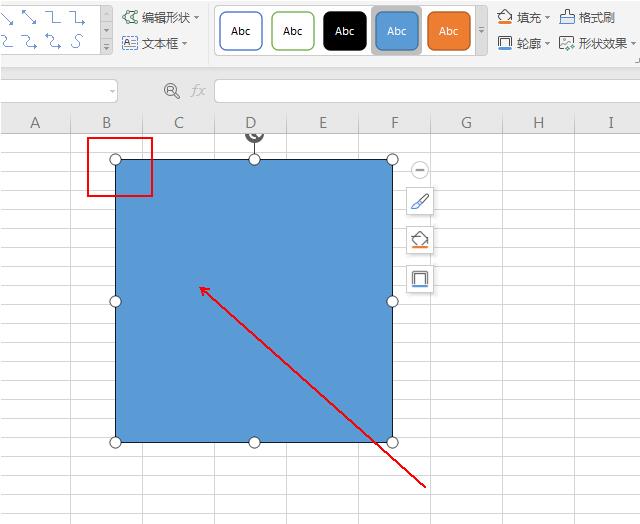Choose the elbow connector shape
Screen dimensions: 640x524
click(x=53, y=17)
